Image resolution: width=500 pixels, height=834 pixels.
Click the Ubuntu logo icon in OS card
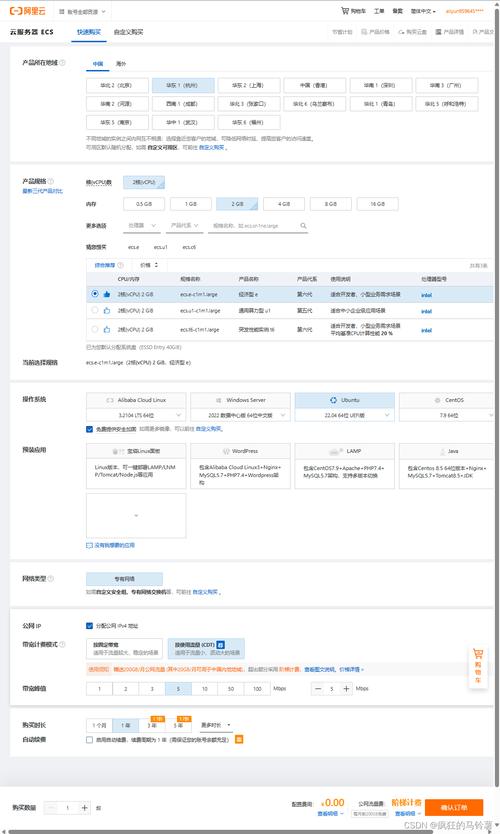point(333,400)
